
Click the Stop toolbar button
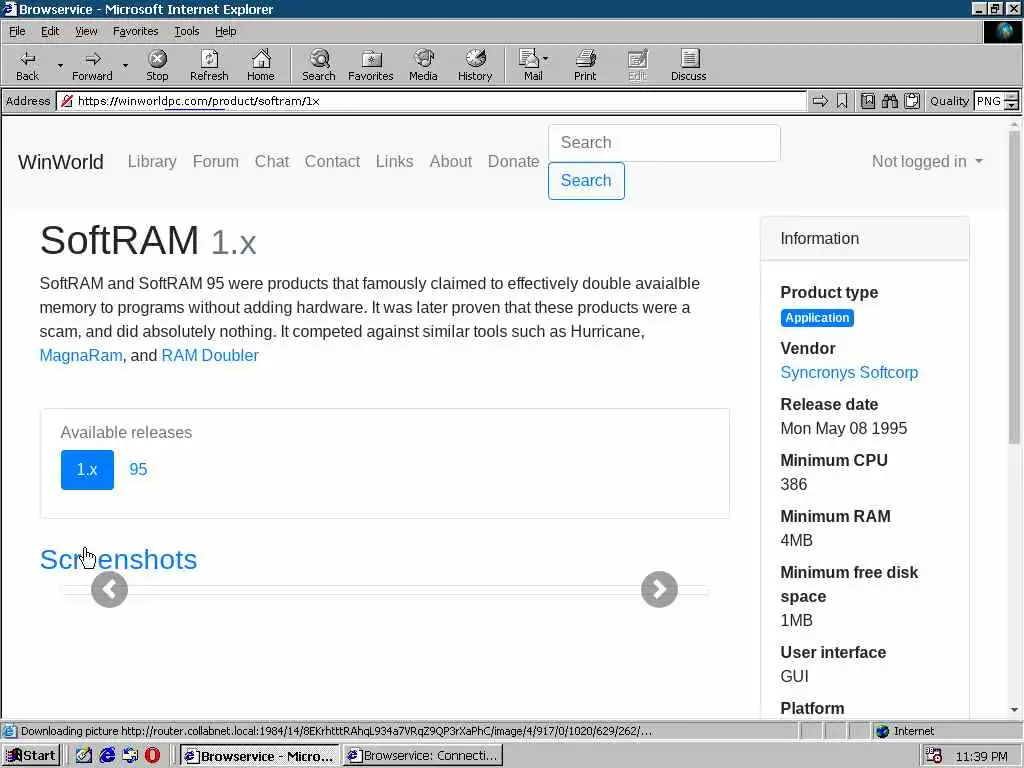[x=157, y=65]
